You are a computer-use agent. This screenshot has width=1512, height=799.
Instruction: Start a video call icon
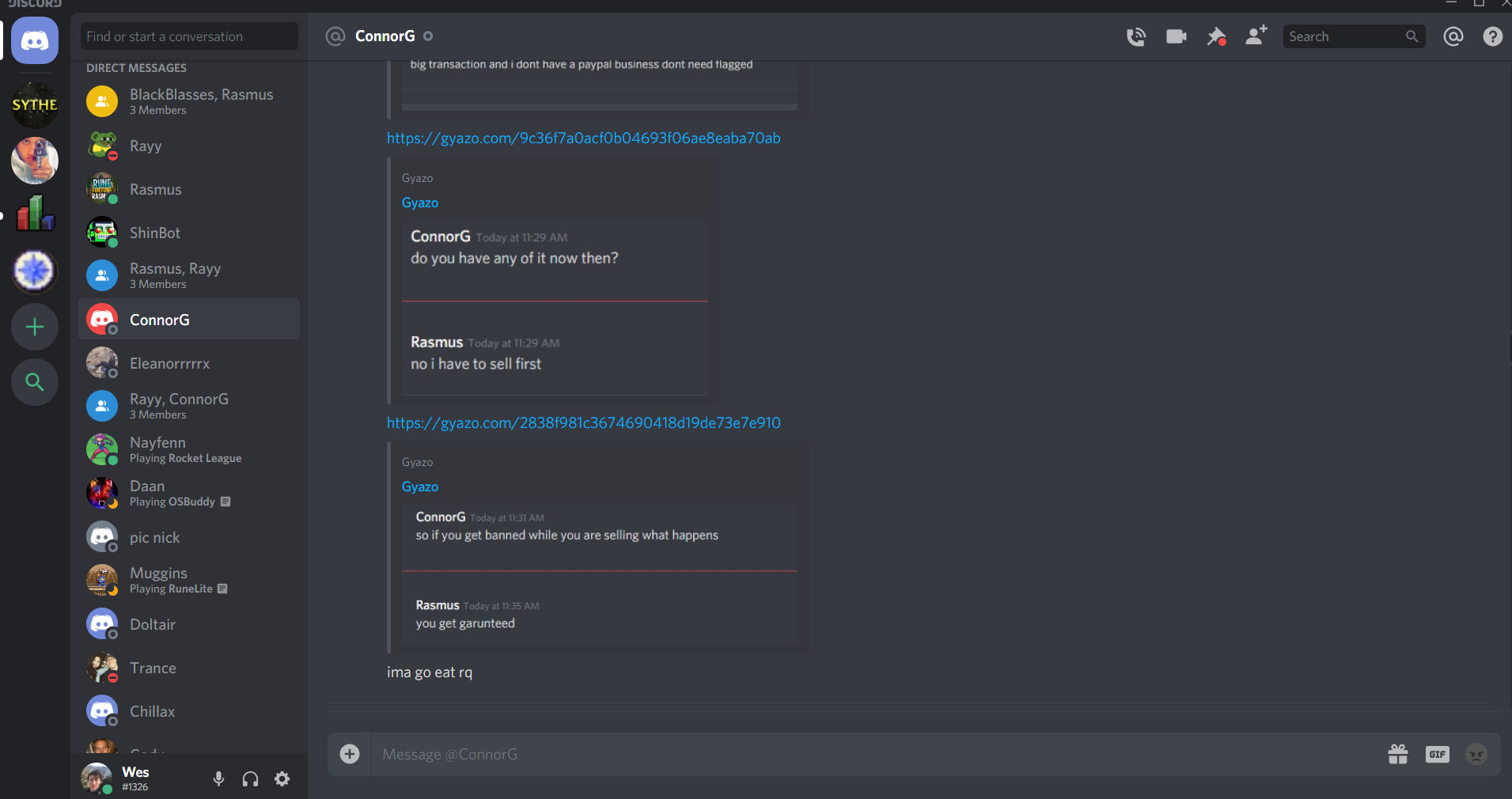click(1177, 36)
